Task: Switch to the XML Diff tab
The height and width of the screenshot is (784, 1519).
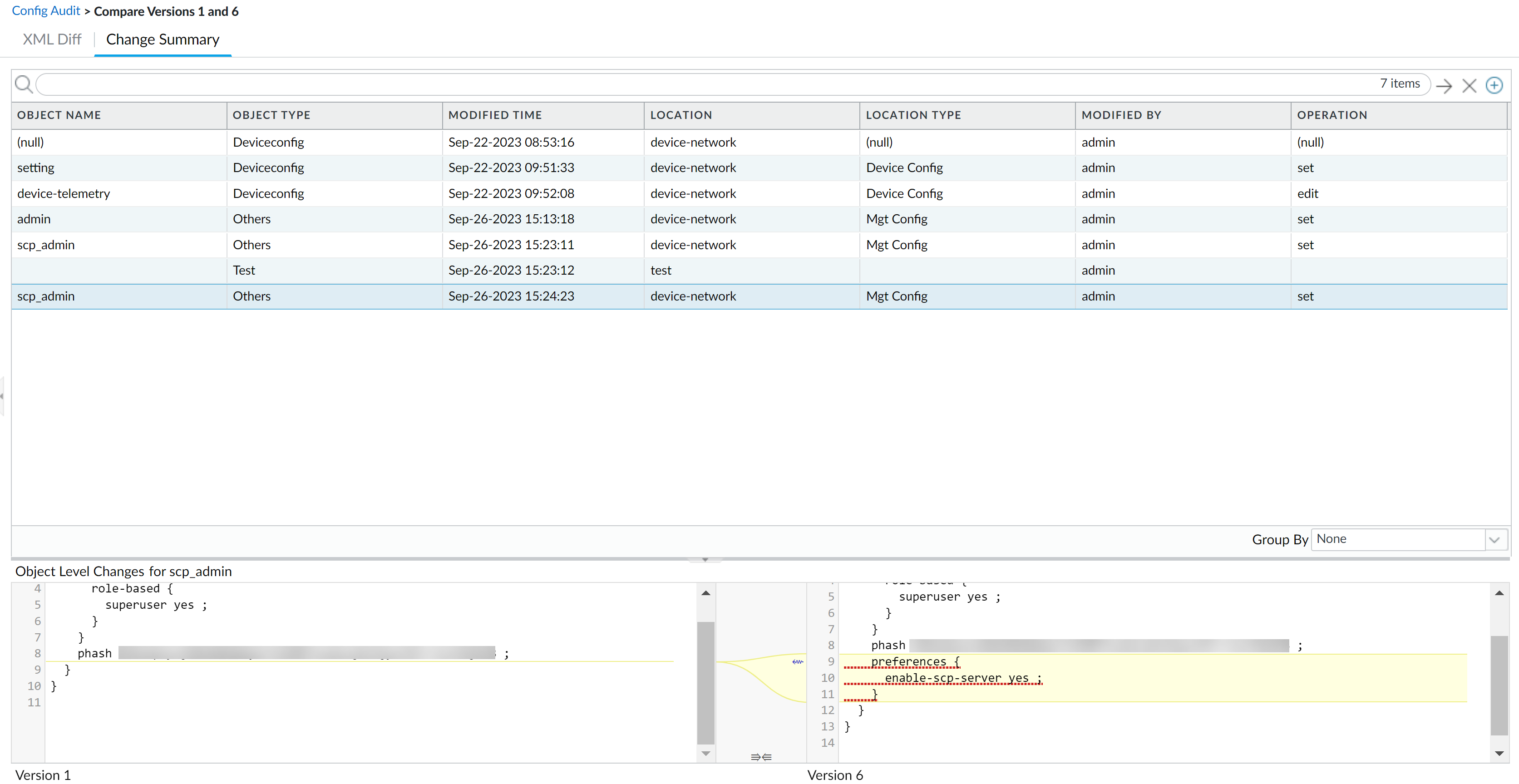Action: coord(52,39)
